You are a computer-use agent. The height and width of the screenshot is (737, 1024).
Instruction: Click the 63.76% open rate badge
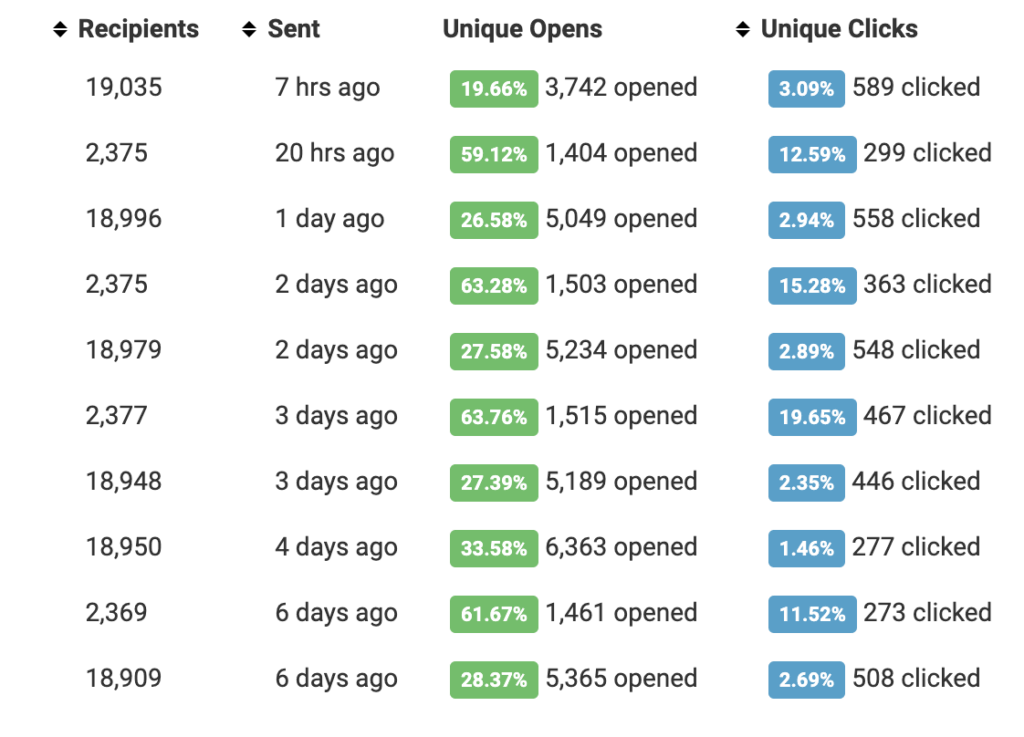coord(494,417)
